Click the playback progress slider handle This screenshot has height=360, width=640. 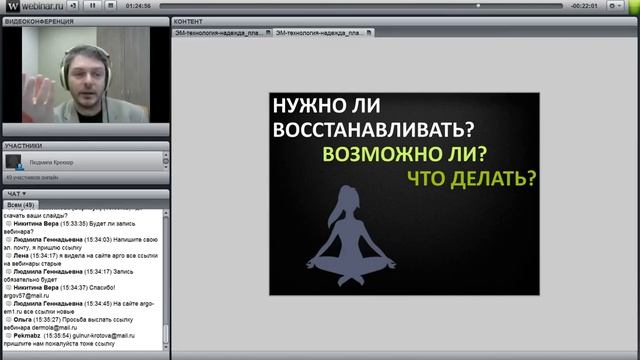(x=478, y=6)
